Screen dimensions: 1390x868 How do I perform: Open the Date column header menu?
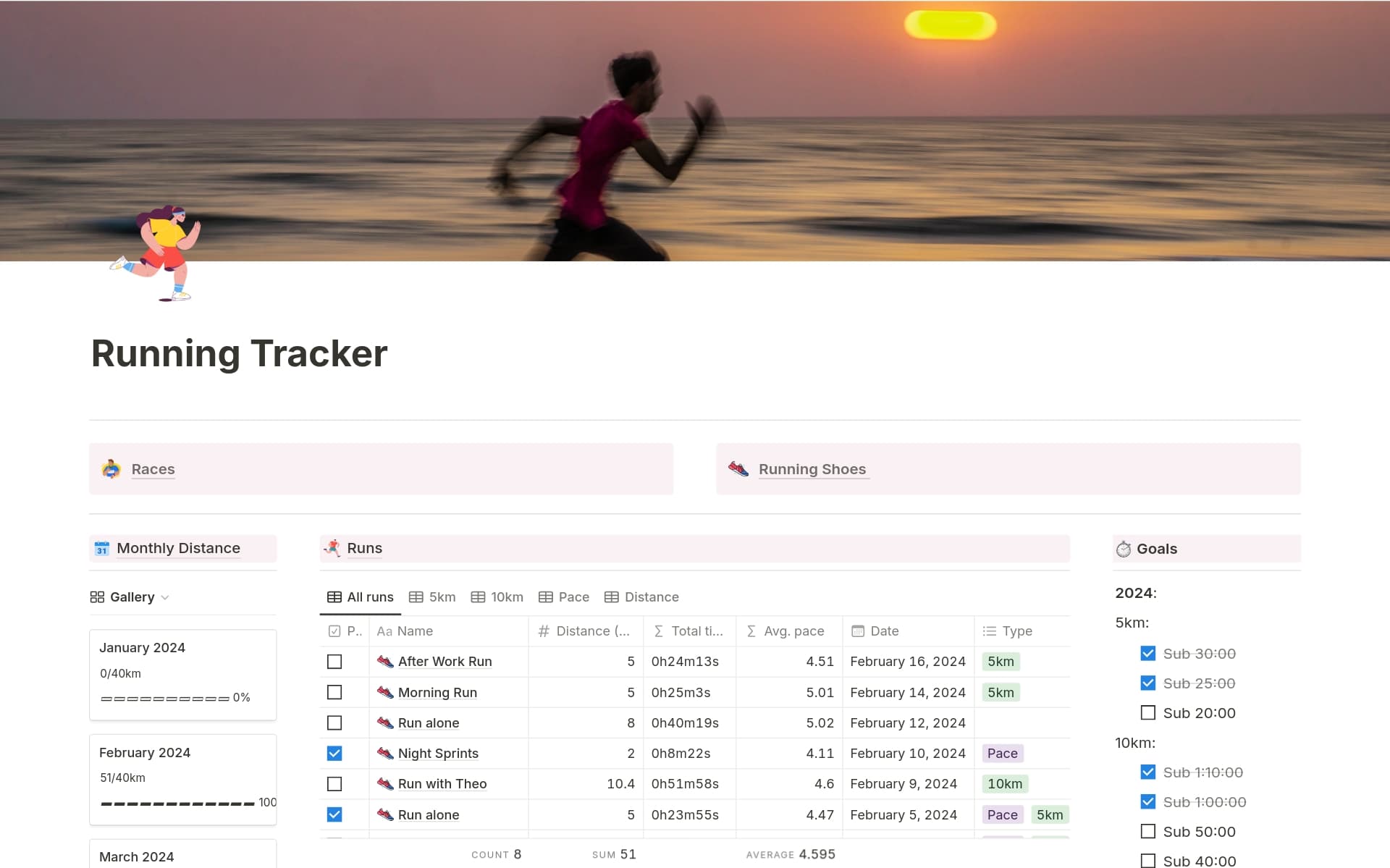[x=884, y=631]
